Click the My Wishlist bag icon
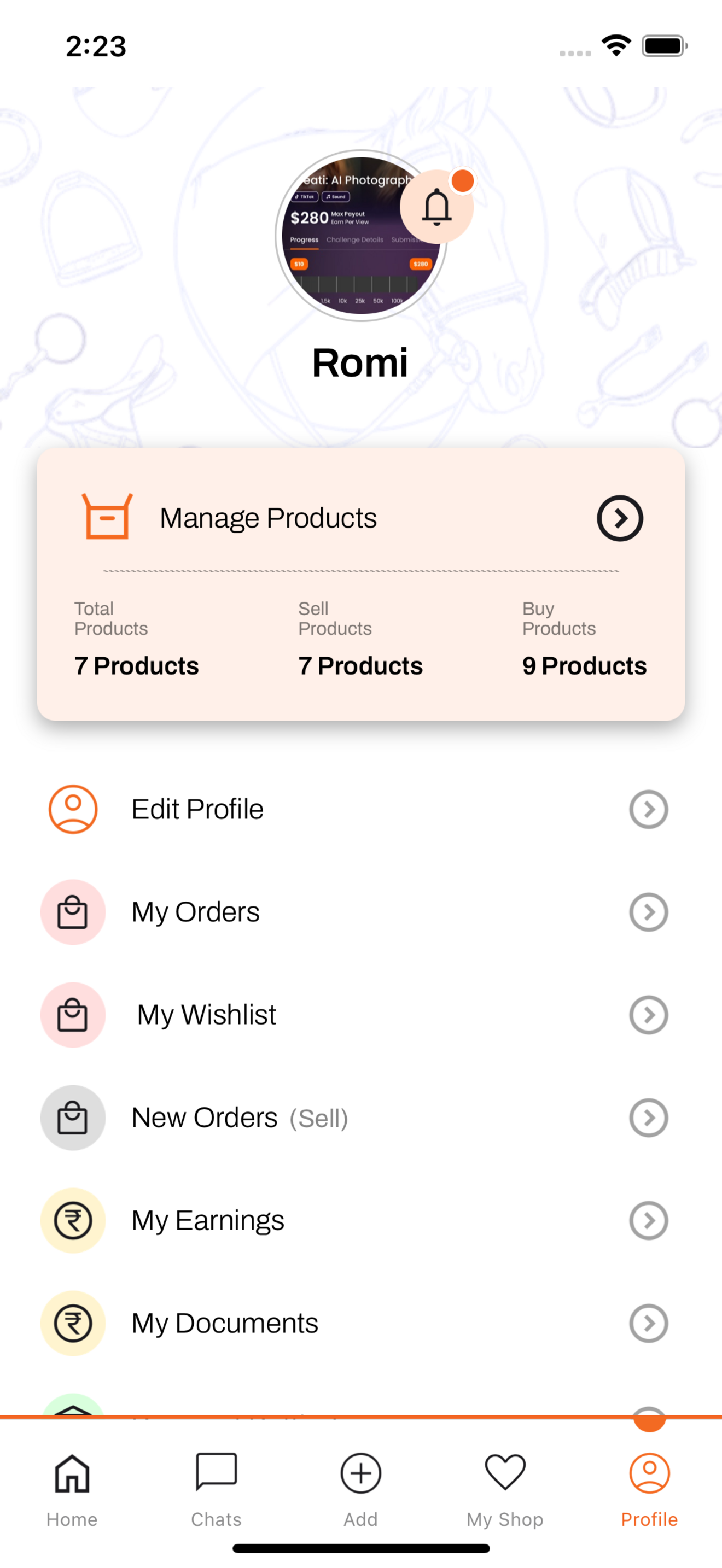722x1568 pixels. tap(73, 1015)
